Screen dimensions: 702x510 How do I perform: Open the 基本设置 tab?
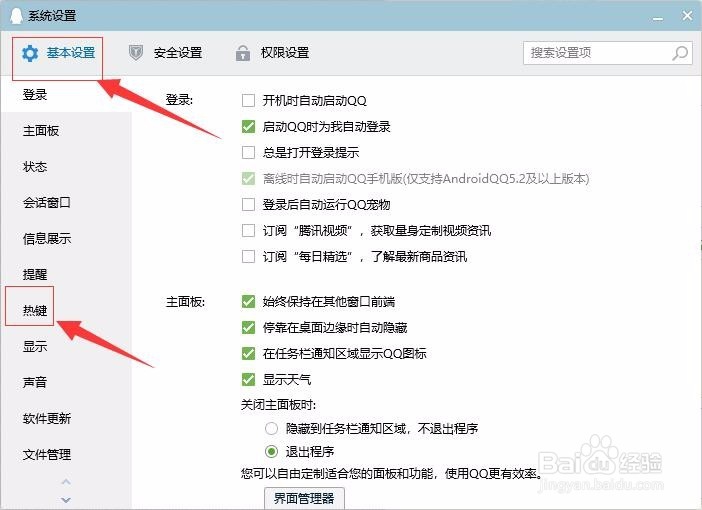58,53
